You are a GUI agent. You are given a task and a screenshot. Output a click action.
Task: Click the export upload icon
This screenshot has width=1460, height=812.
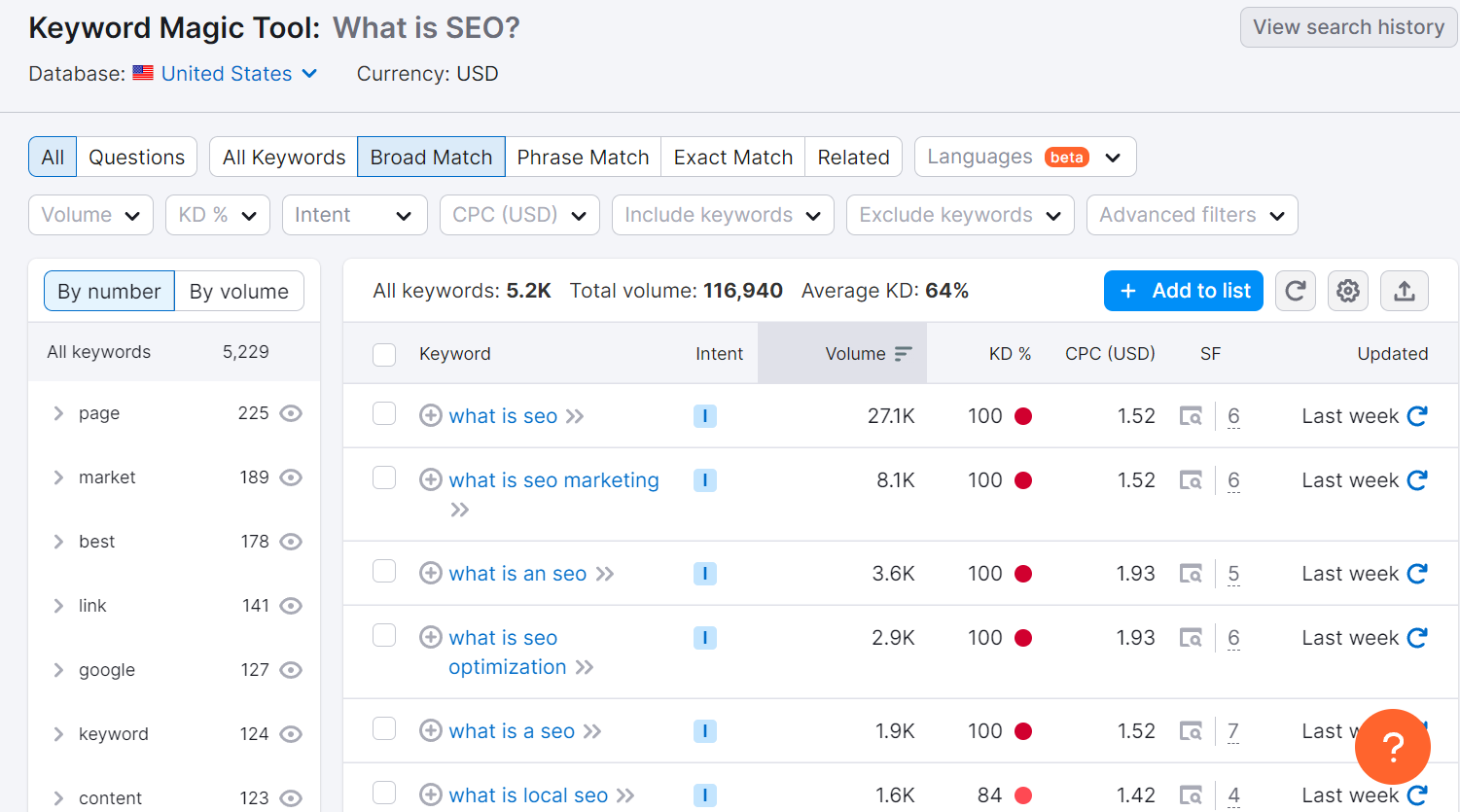1405,291
